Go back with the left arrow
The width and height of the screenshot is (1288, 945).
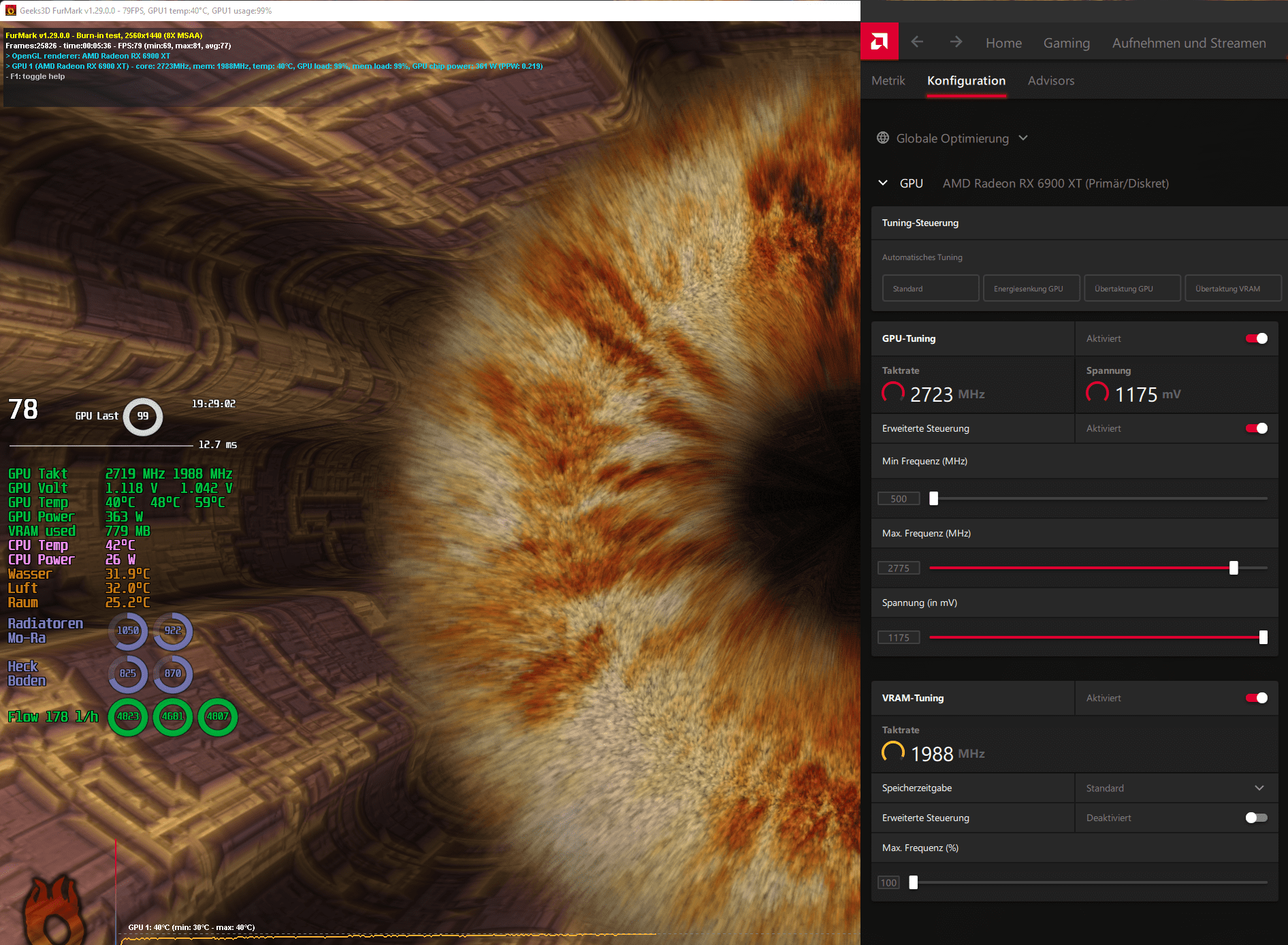pos(917,42)
